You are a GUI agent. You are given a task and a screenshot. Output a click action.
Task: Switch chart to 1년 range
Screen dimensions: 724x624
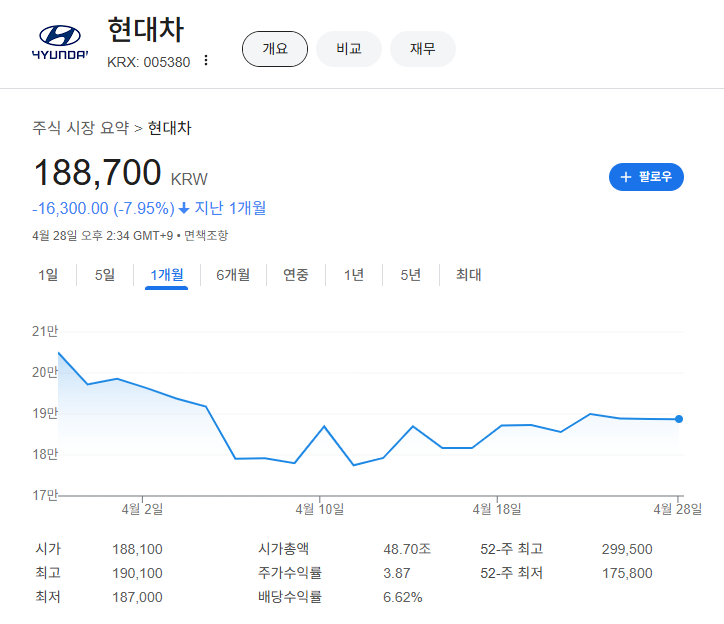354,275
